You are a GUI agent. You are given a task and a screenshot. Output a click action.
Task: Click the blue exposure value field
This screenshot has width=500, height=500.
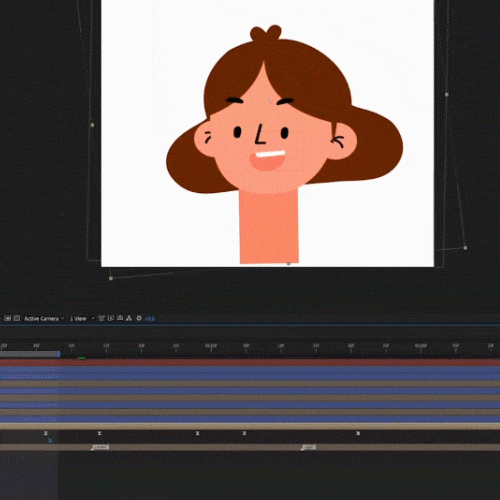(x=150, y=319)
